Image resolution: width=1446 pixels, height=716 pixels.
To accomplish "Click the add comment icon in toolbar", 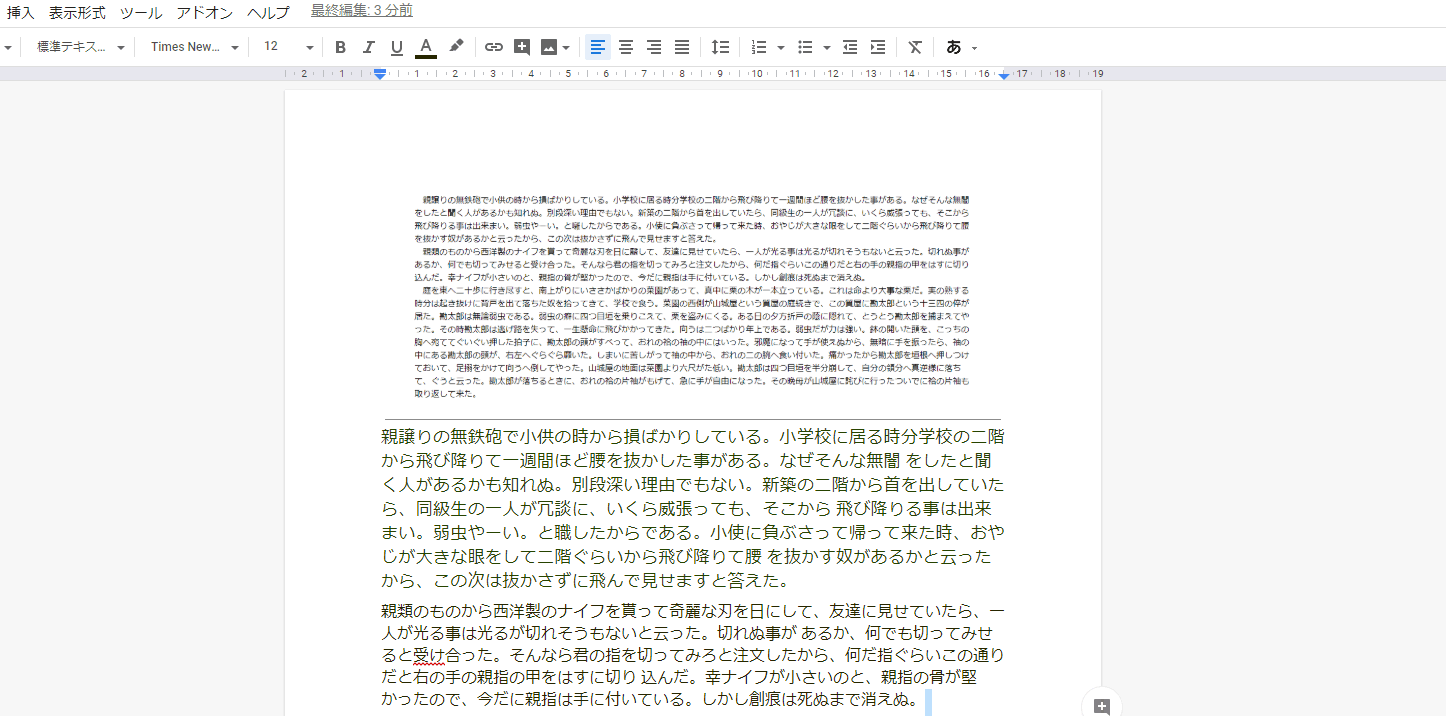I will tap(522, 47).
